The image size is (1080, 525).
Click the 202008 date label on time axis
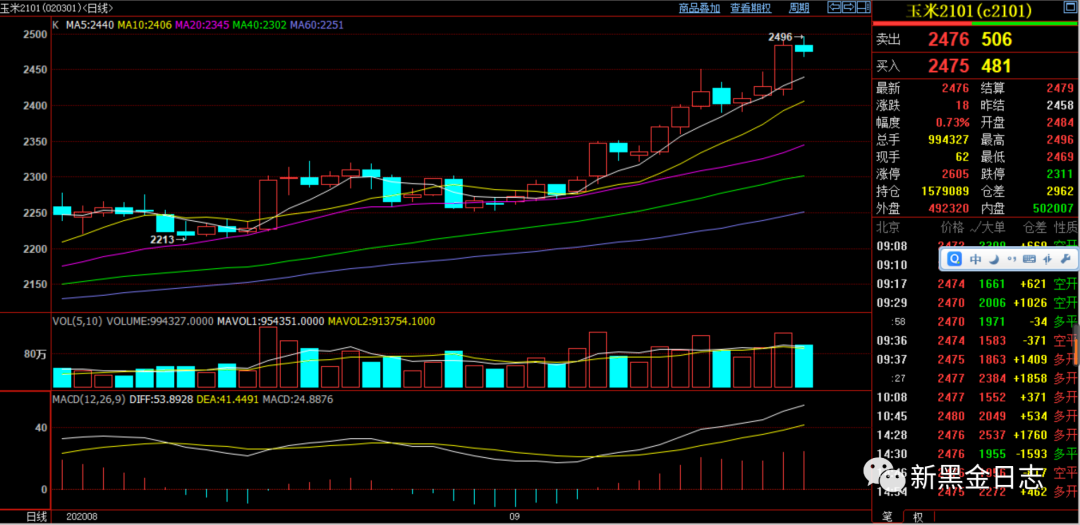(x=81, y=516)
